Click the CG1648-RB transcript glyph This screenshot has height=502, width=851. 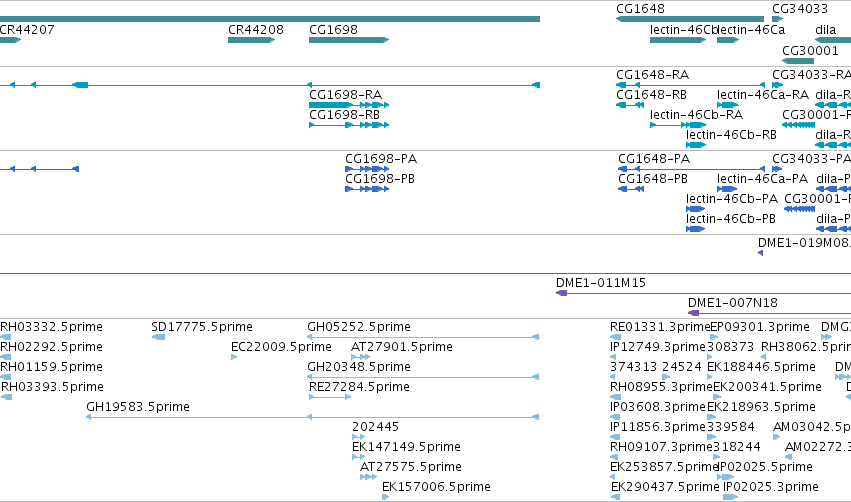click(630, 105)
